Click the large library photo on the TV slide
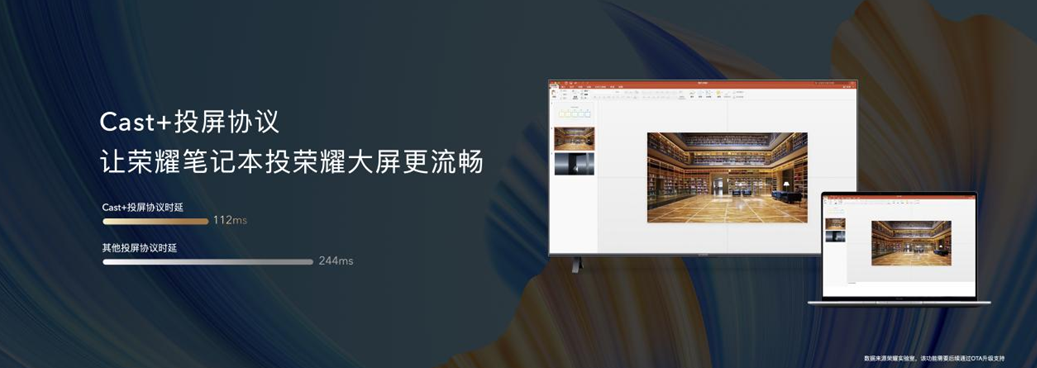Image resolution: width=1037 pixels, height=368 pixels. tap(727, 177)
